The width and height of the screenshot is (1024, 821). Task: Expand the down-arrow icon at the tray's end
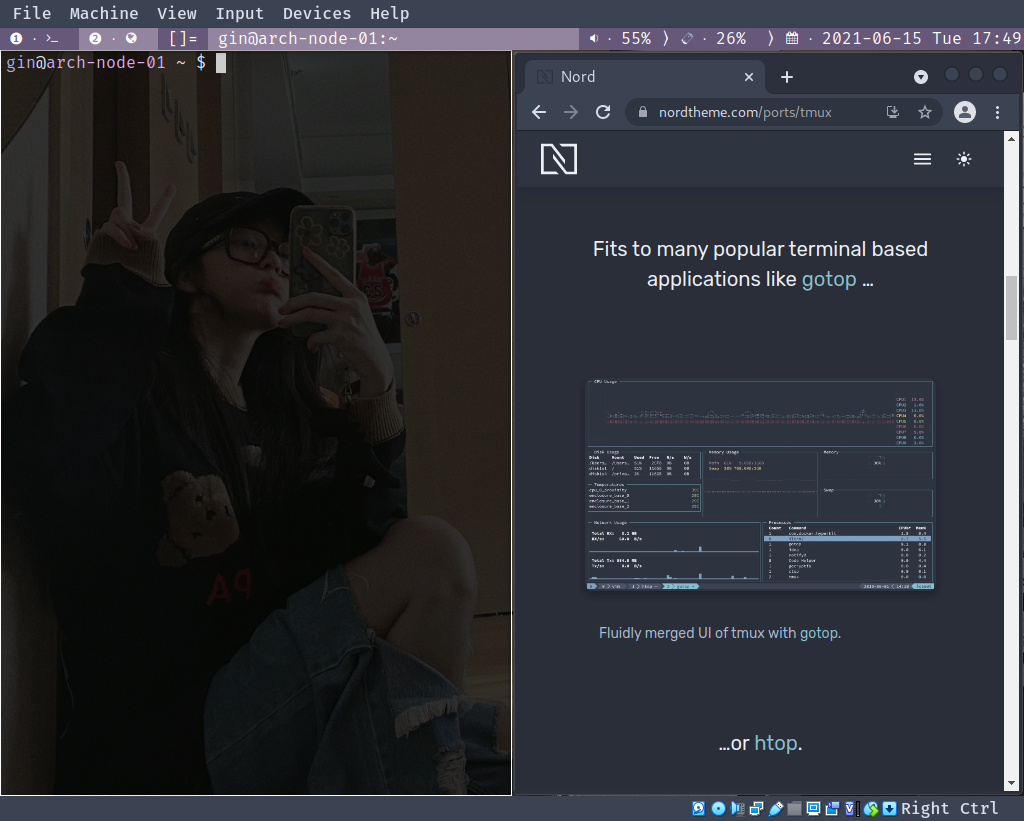point(889,808)
